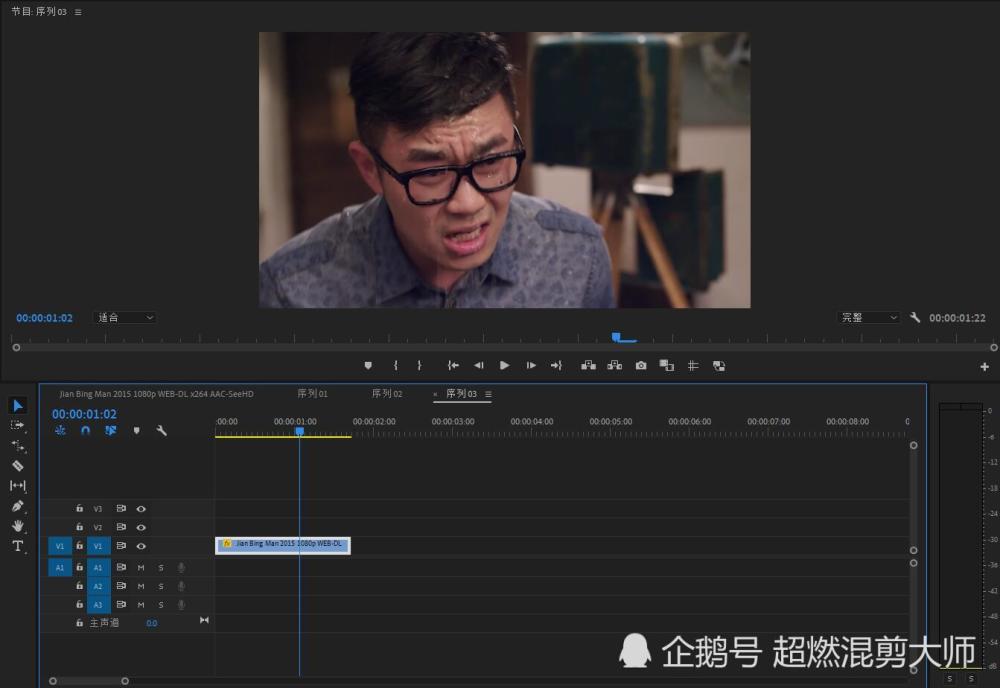Viewport: 1000px width, 688px height.
Task: Toggle V3 track visibility eye
Action: pyautogui.click(x=141, y=509)
